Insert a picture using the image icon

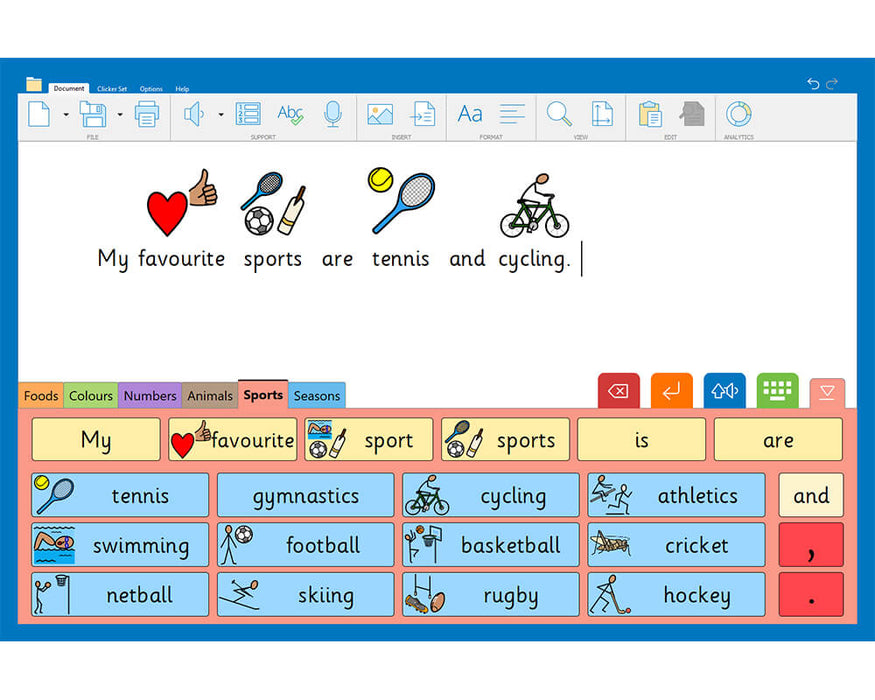(380, 114)
